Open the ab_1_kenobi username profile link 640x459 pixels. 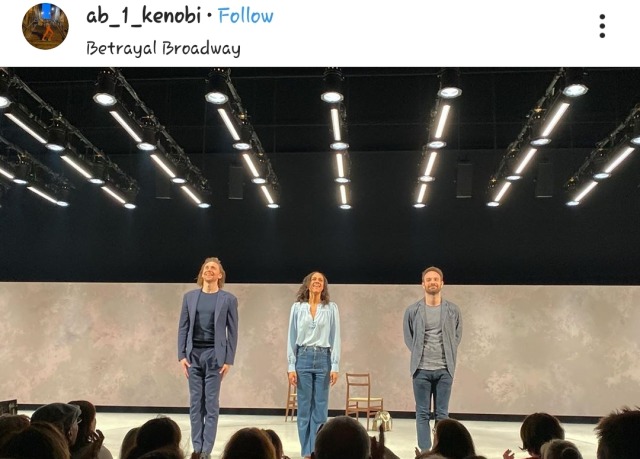[x=144, y=16]
